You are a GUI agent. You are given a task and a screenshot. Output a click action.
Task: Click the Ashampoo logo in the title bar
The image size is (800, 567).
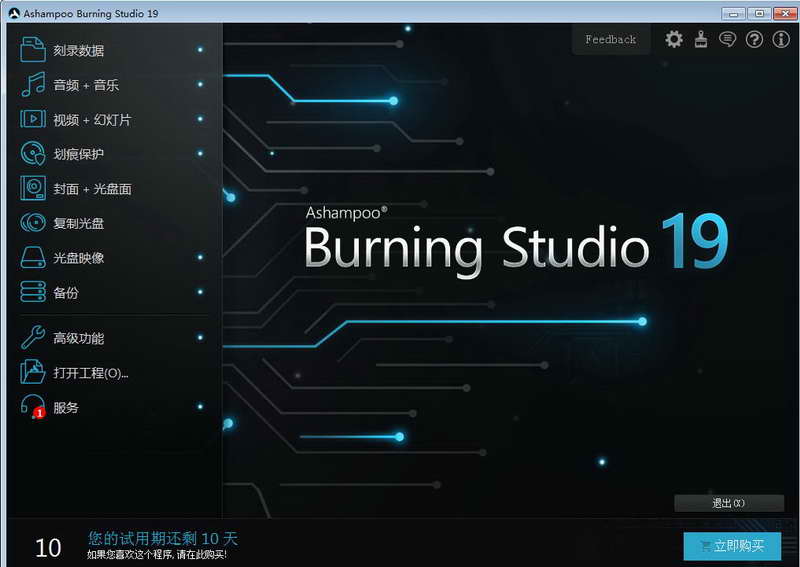pyautogui.click(x=14, y=13)
